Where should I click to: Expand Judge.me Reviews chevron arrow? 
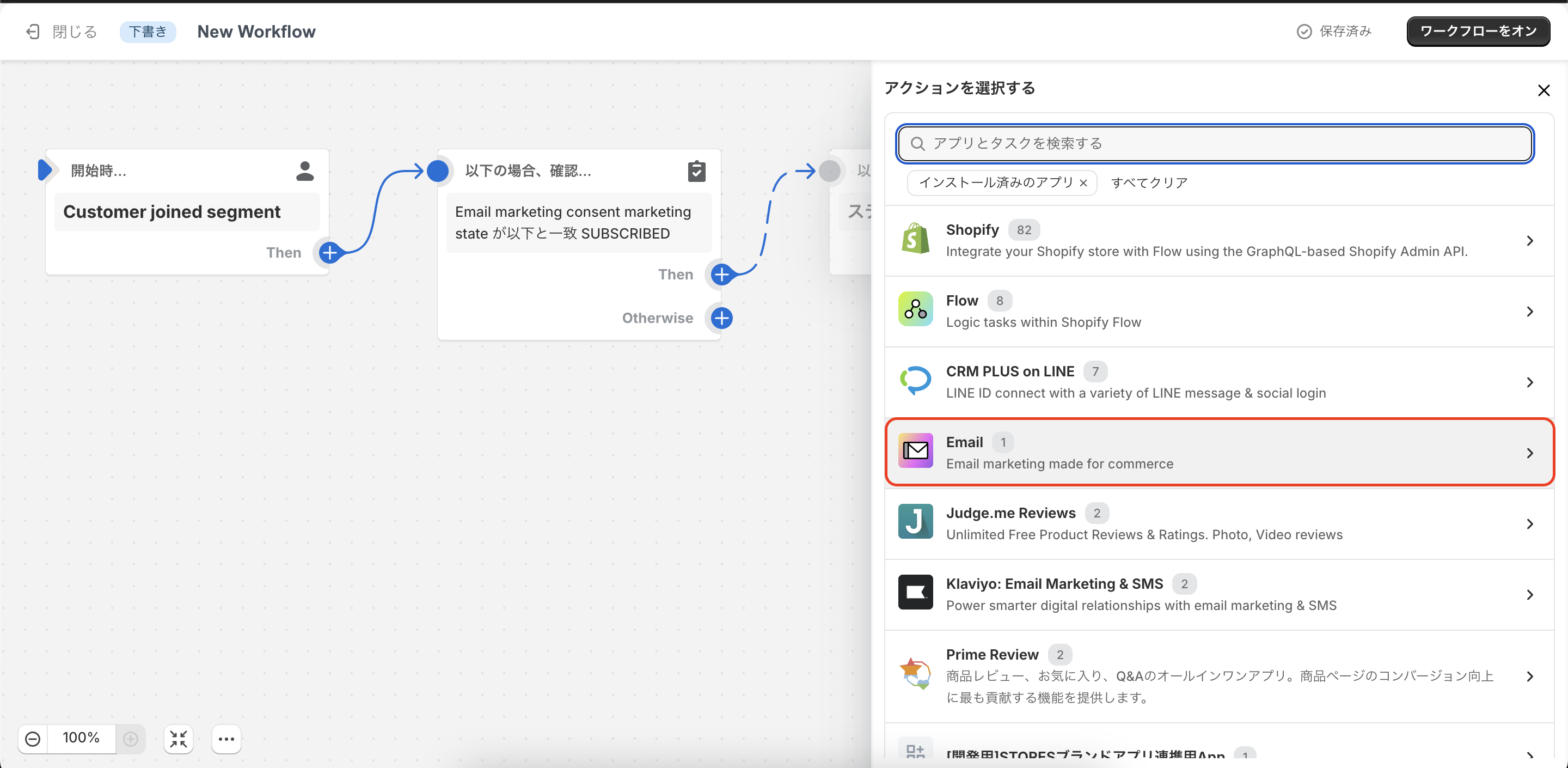pyautogui.click(x=1529, y=525)
